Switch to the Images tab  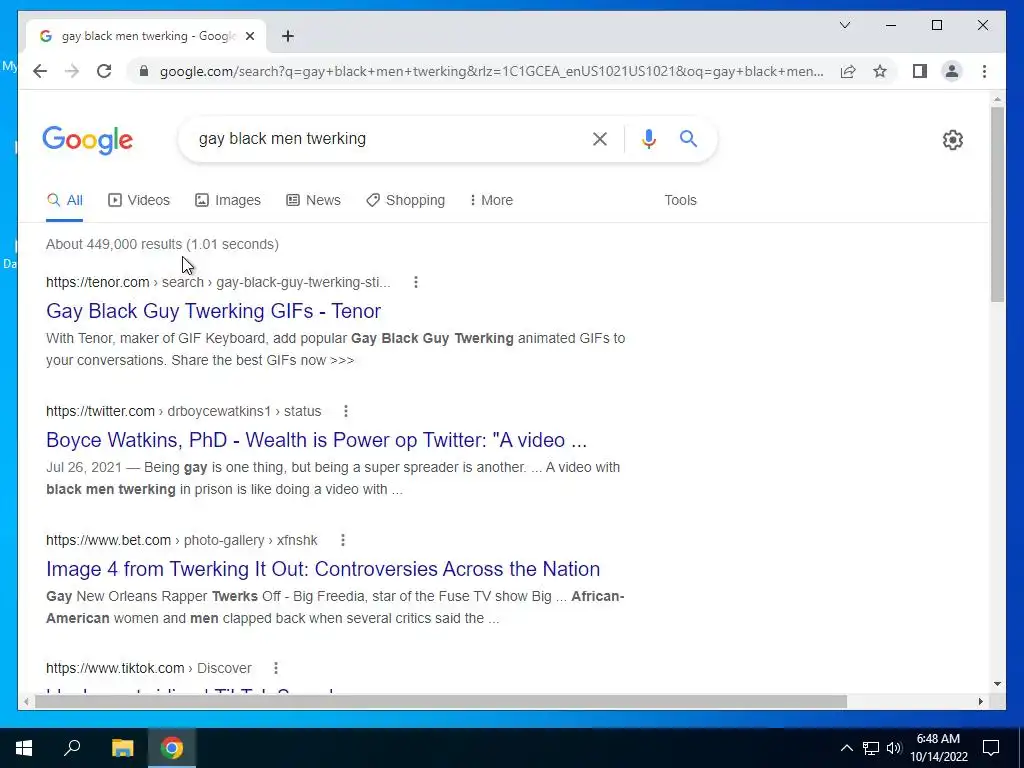click(x=228, y=200)
